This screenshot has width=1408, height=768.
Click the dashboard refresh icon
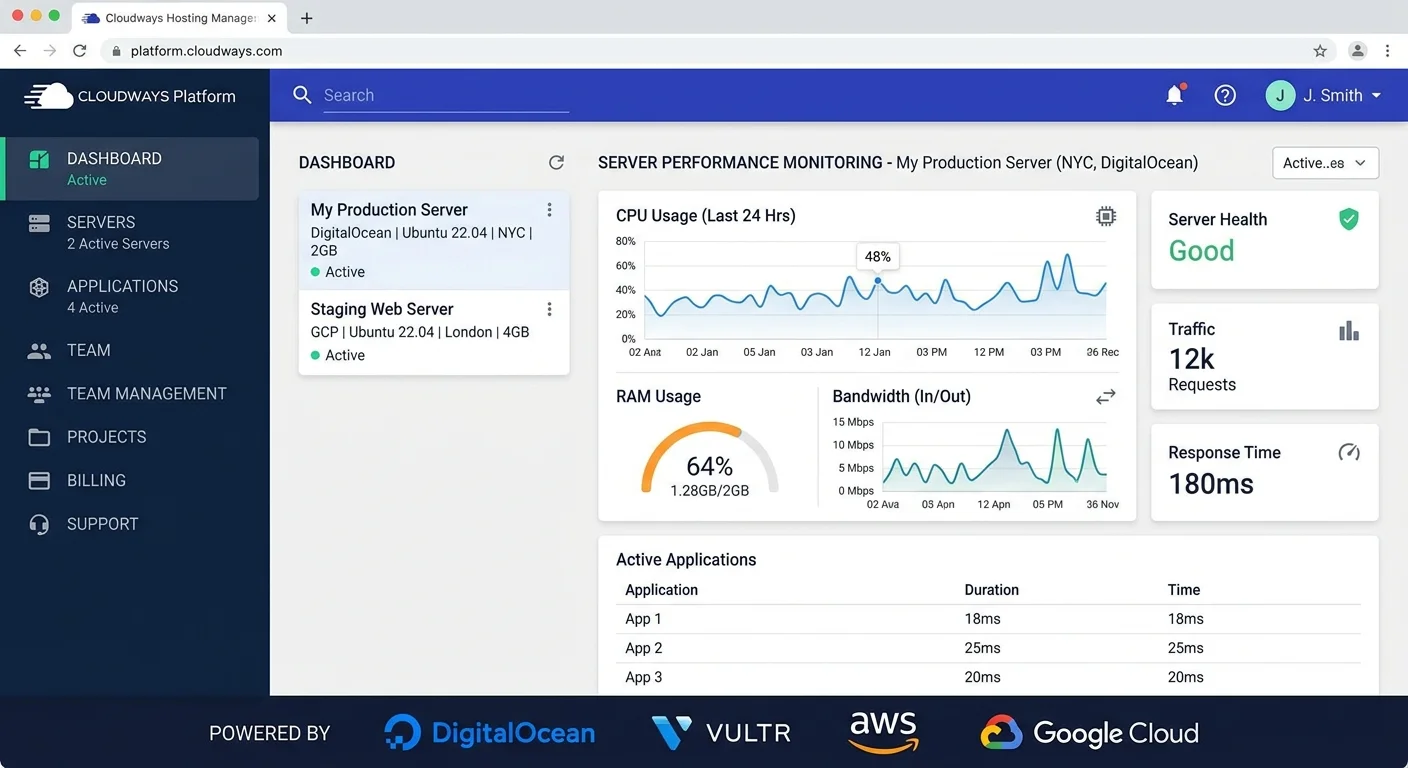tap(556, 162)
